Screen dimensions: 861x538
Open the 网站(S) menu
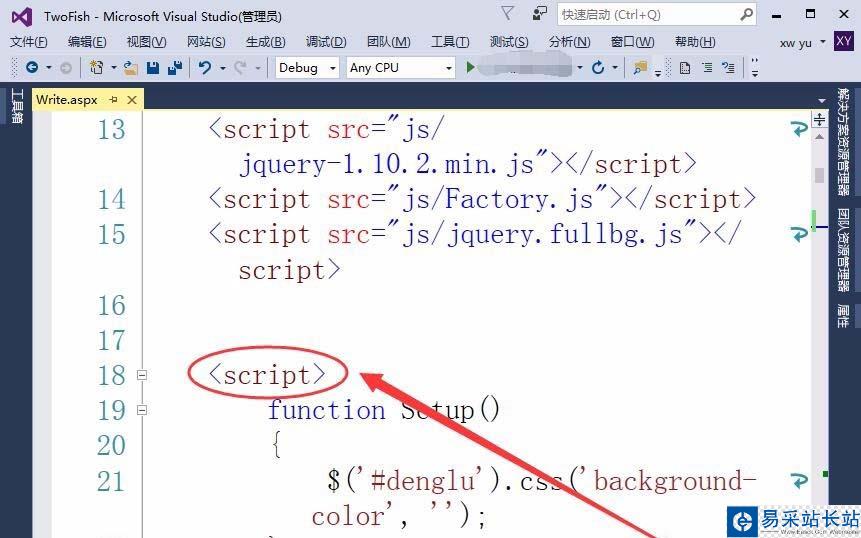pos(206,42)
